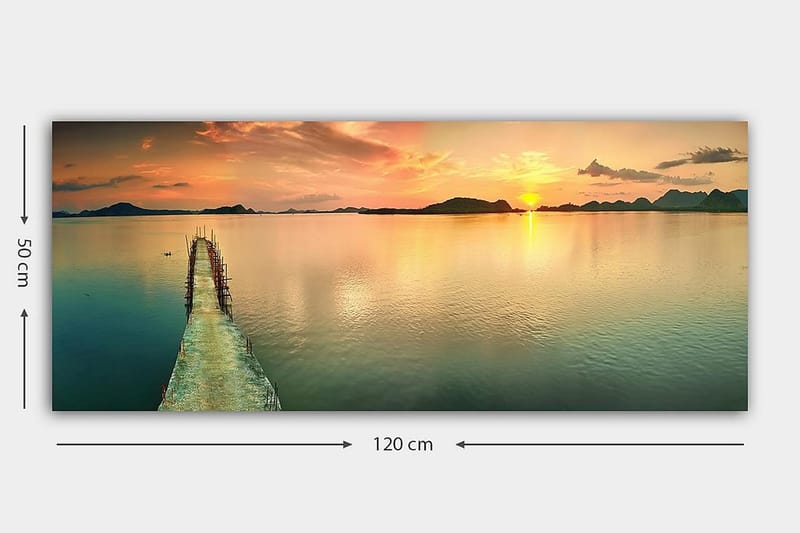Select the 120 cm width label
Viewport: 800px width, 533px height.
coord(403,444)
